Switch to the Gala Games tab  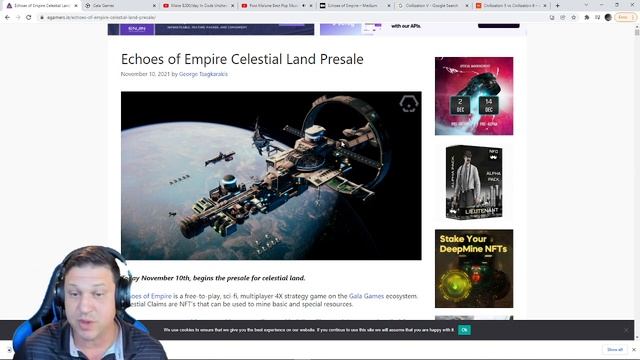120,6
